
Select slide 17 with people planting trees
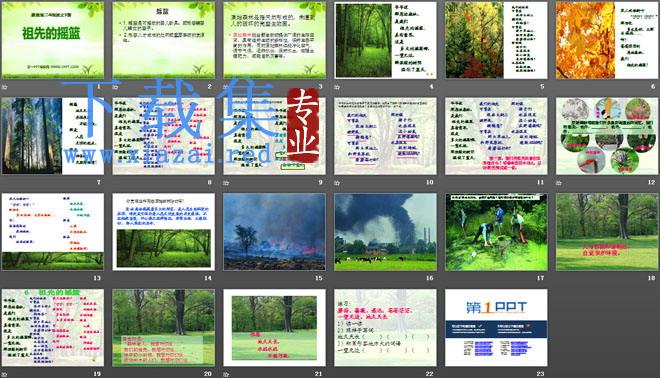496,232
